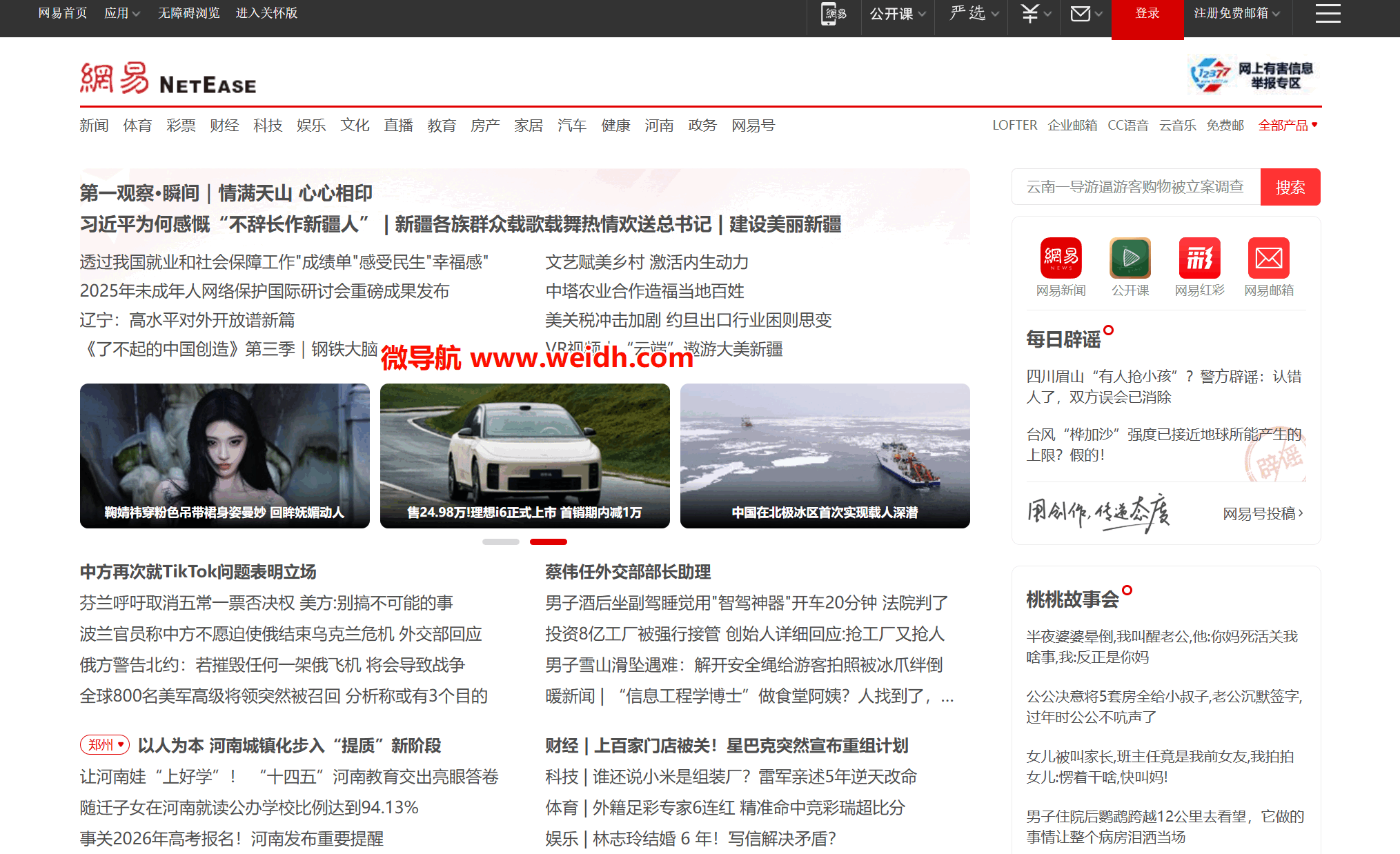Open story 半夜婆婆晕倒,我叫醒老公
The width and height of the screenshot is (1400, 854).
tap(1162, 646)
